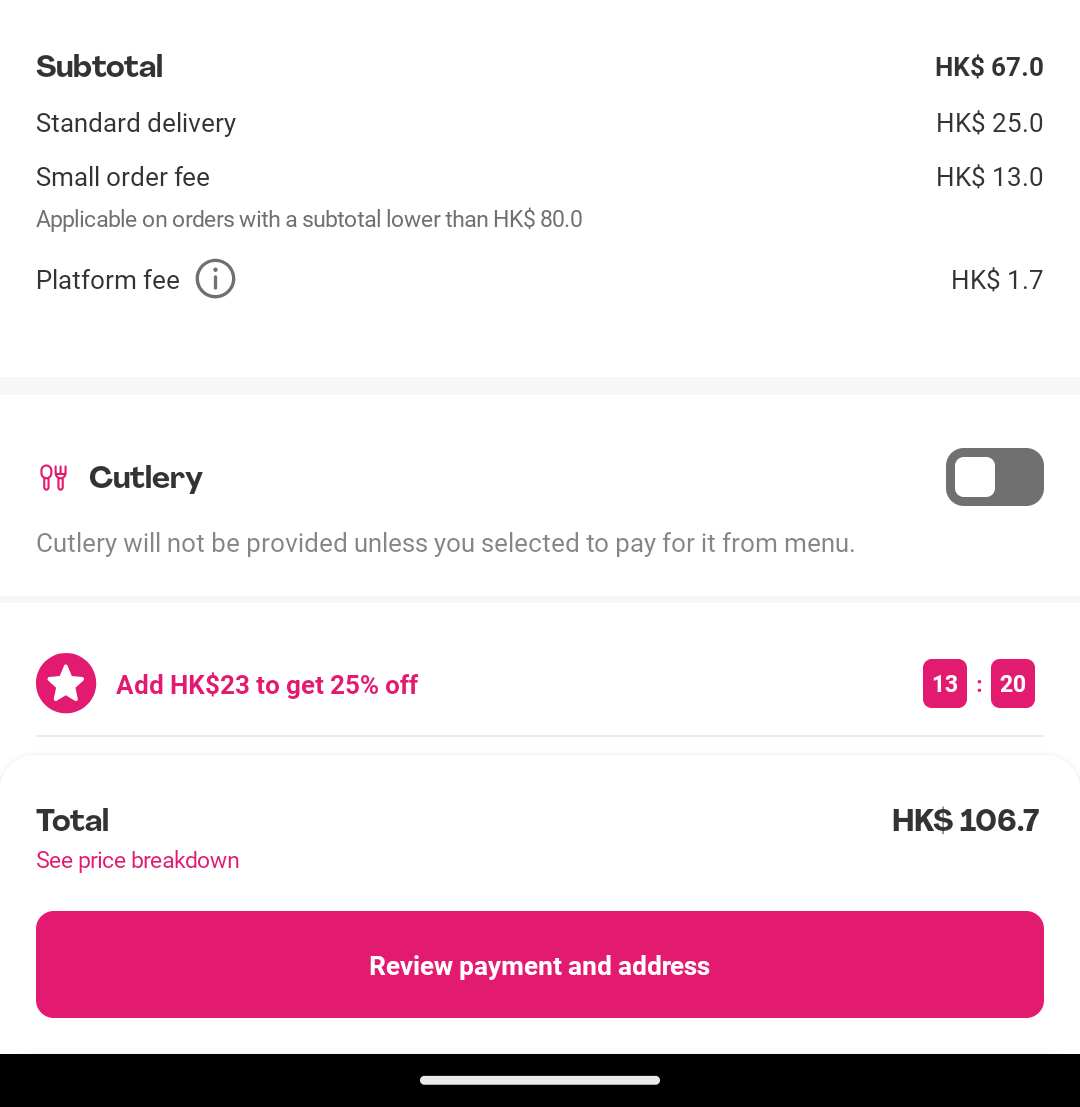Toggle the Cutlery switch on

coord(995,477)
